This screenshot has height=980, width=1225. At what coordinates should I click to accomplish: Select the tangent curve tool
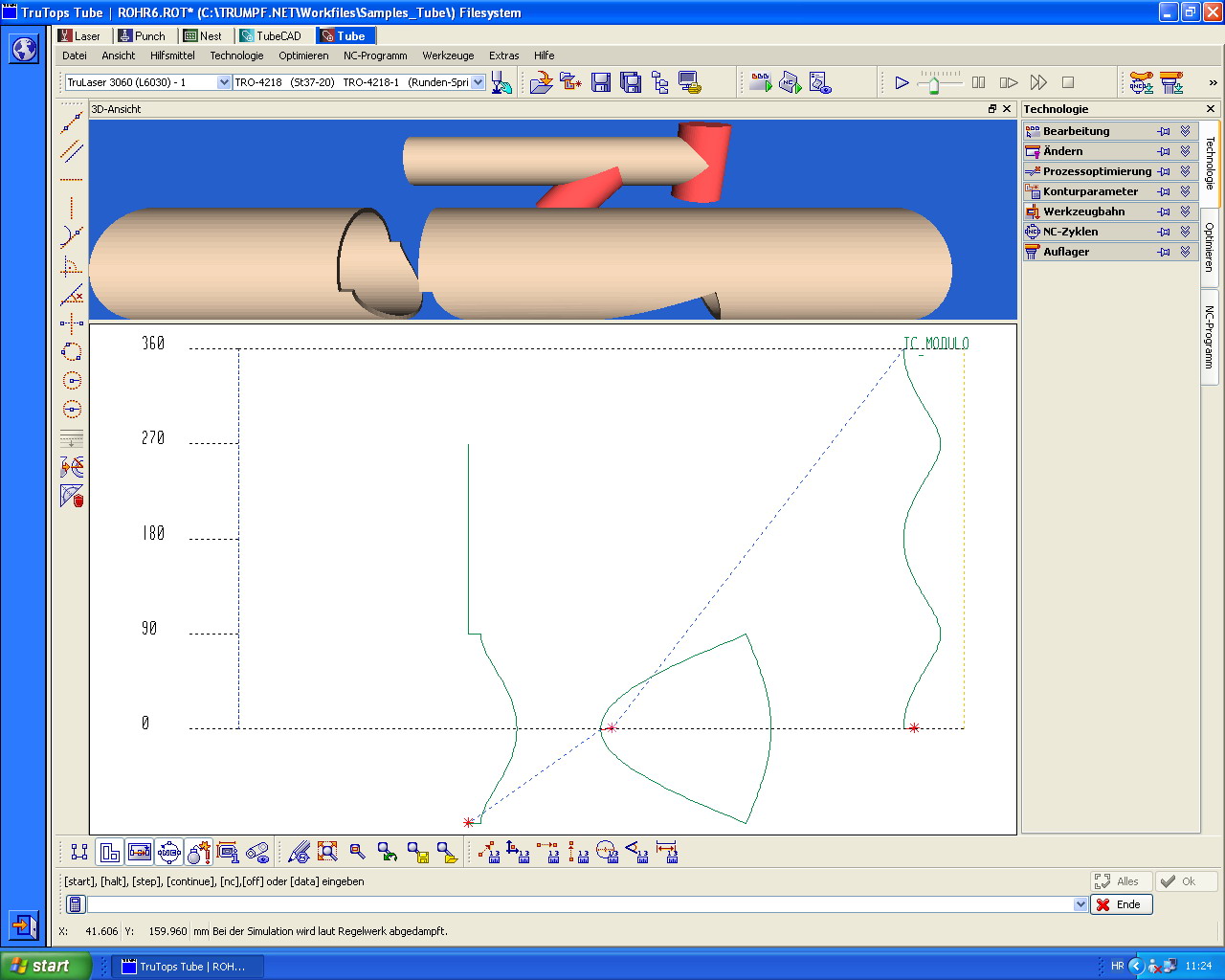[72, 236]
